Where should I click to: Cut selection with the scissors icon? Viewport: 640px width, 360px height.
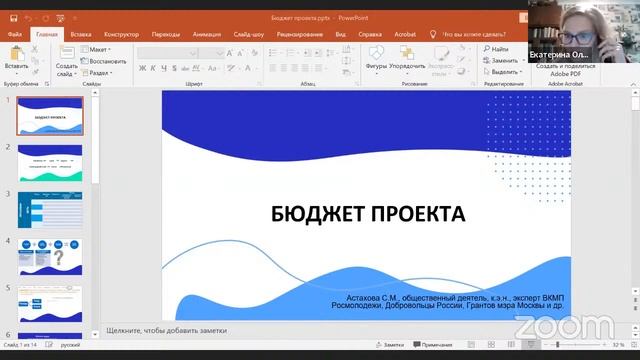35,49
